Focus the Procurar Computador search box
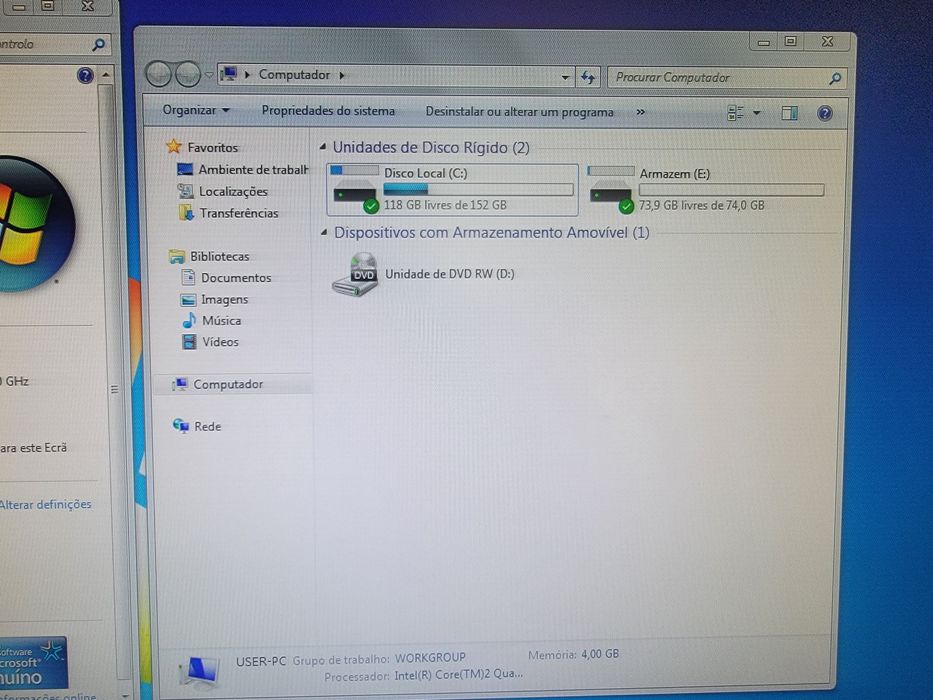 [729, 78]
